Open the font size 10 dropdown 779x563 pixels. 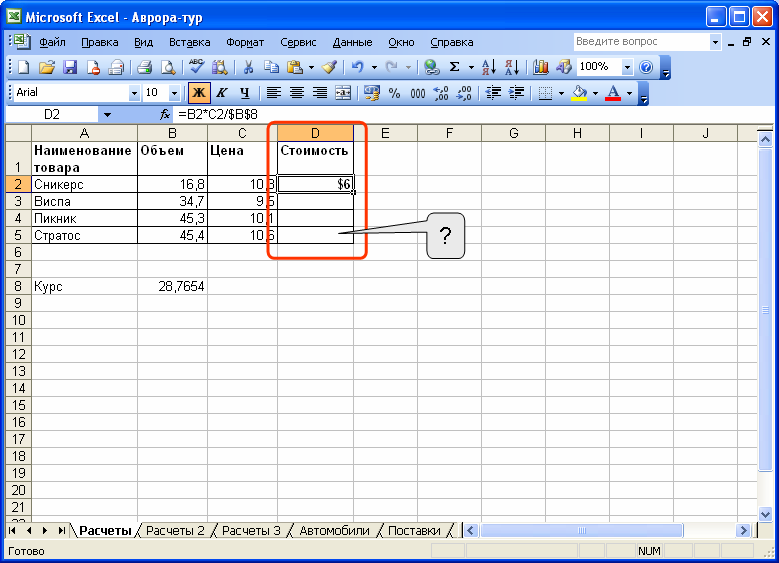coord(174,93)
